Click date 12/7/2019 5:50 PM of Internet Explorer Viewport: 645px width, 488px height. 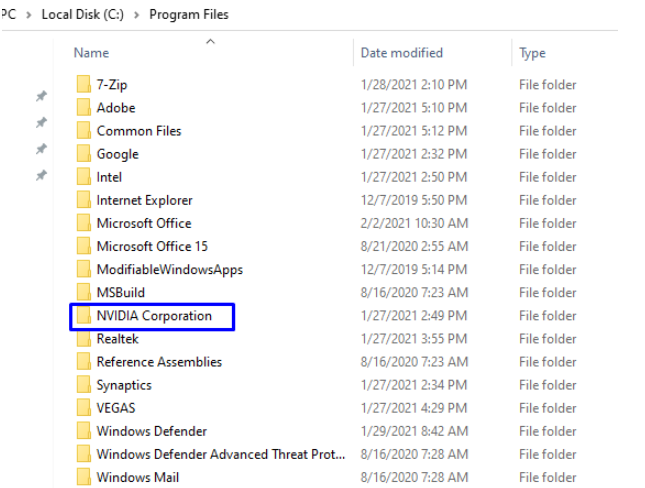pos(414,200)
